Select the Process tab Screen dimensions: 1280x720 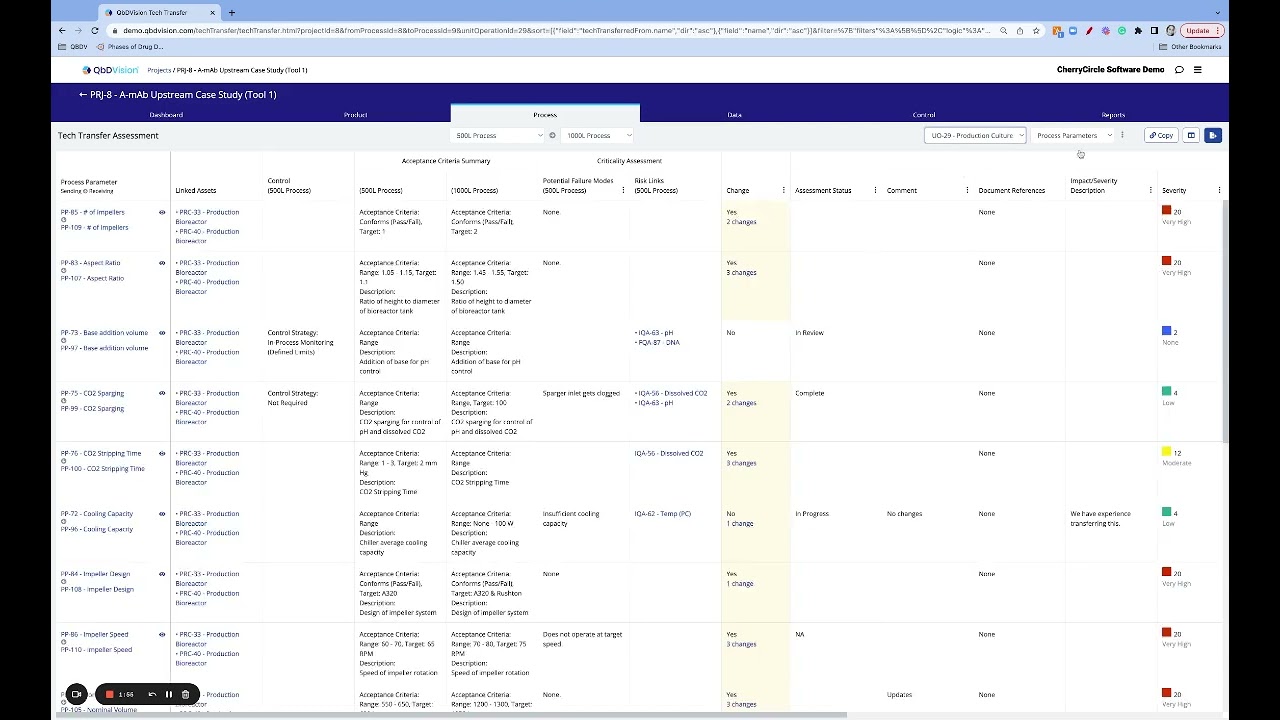pyautogui.click(x=545, y=115)
